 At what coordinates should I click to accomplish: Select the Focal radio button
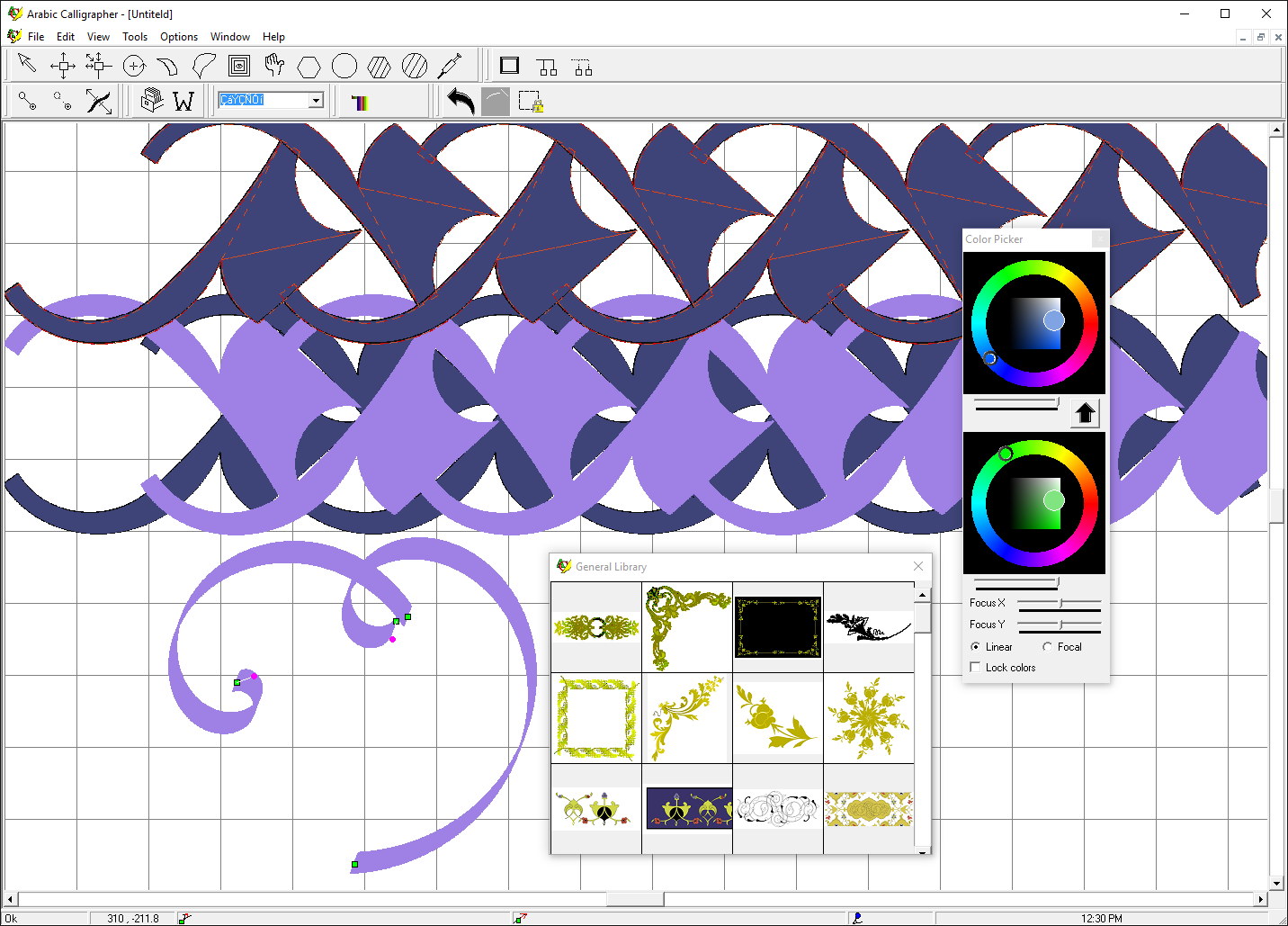[x=1047, y=647]
